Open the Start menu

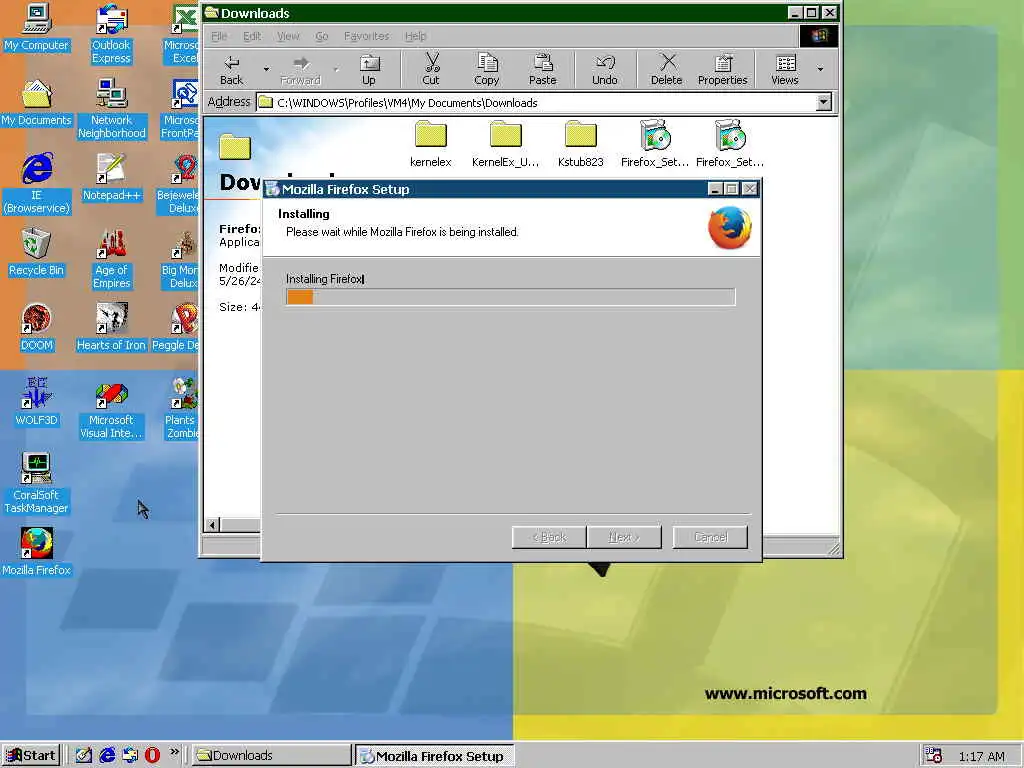click(x=31, y=756)
